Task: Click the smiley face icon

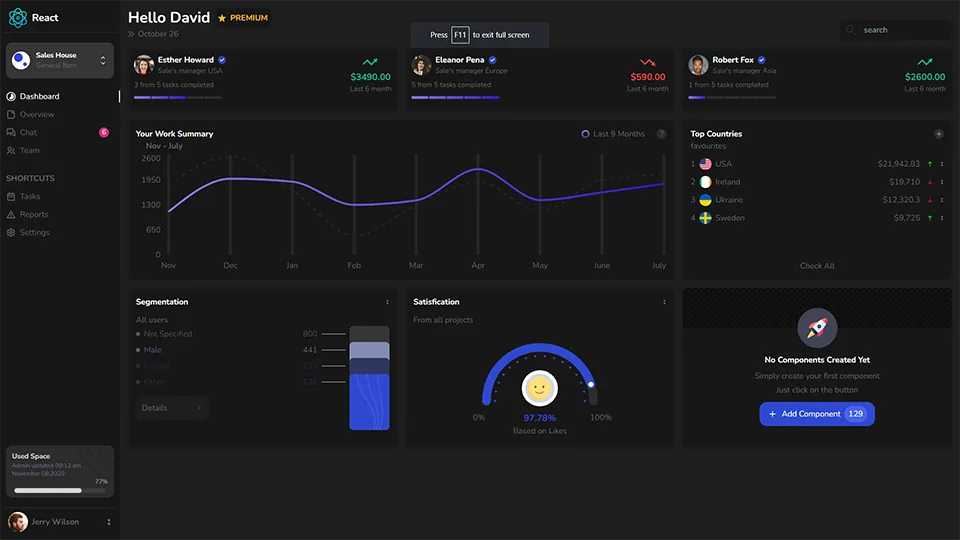Action: pyautogui.click(x=539, y=388)
